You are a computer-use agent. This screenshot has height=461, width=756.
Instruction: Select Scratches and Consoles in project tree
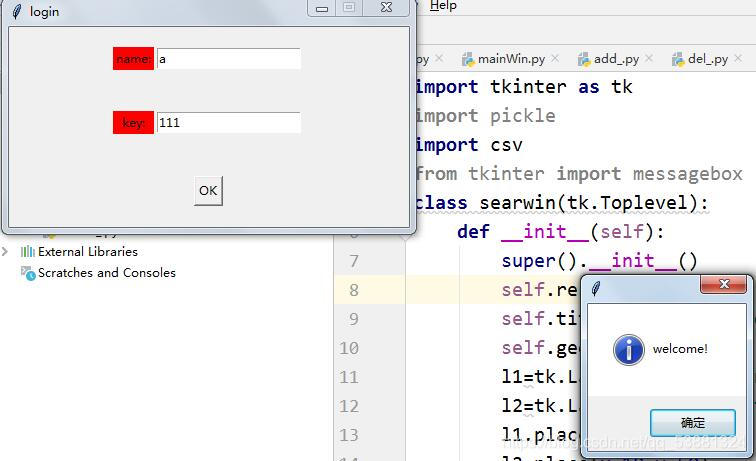click(107, 273)
